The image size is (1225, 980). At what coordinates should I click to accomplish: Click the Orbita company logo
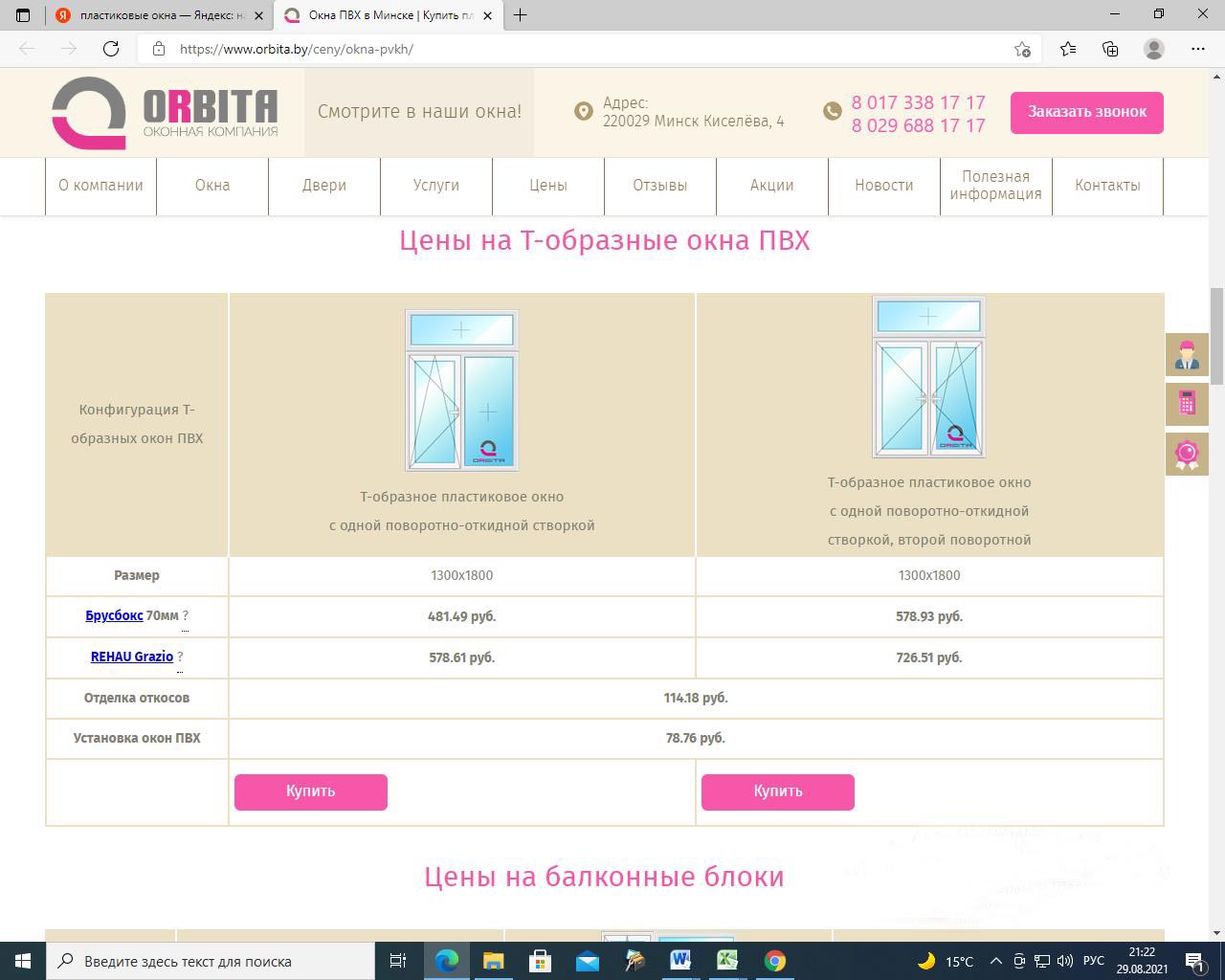tap(165, 113)
